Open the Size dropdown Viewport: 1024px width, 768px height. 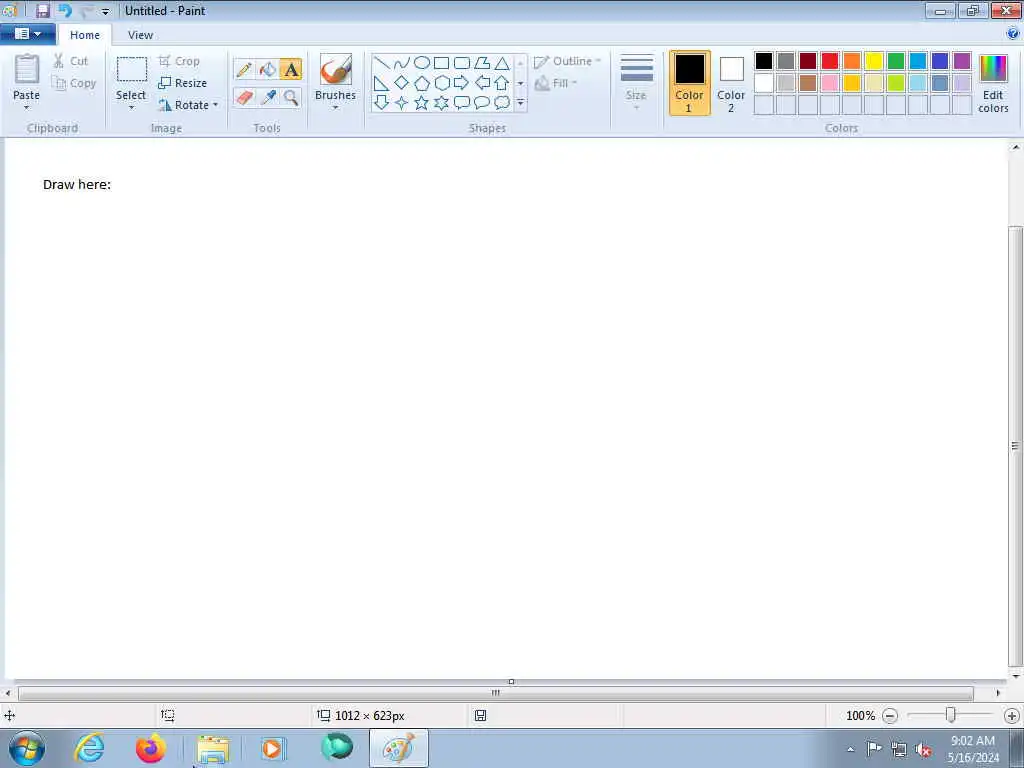[x=636, y=83]
